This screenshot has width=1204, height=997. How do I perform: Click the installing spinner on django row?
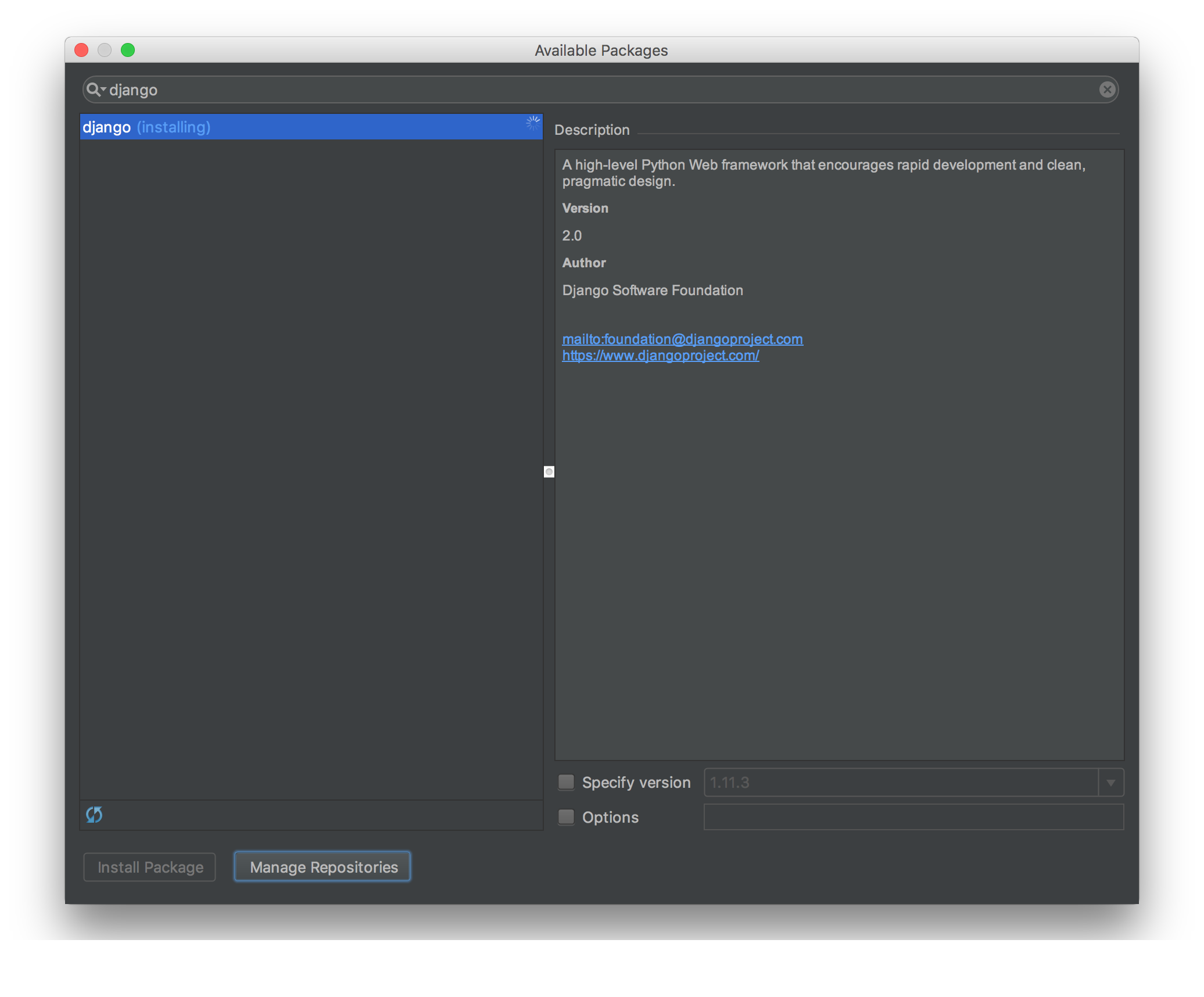click(532, 123)
